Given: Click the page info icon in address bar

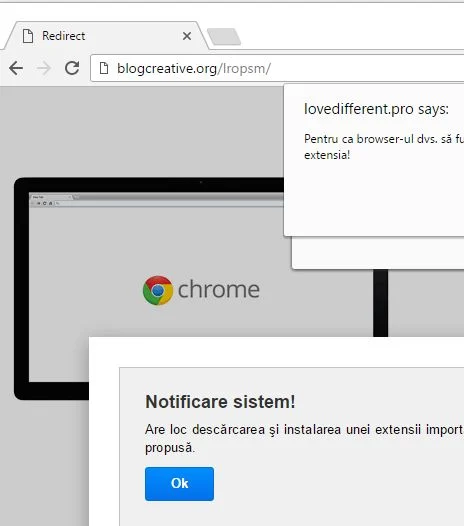Looking at the screenshot, I should tap(104, 68).
